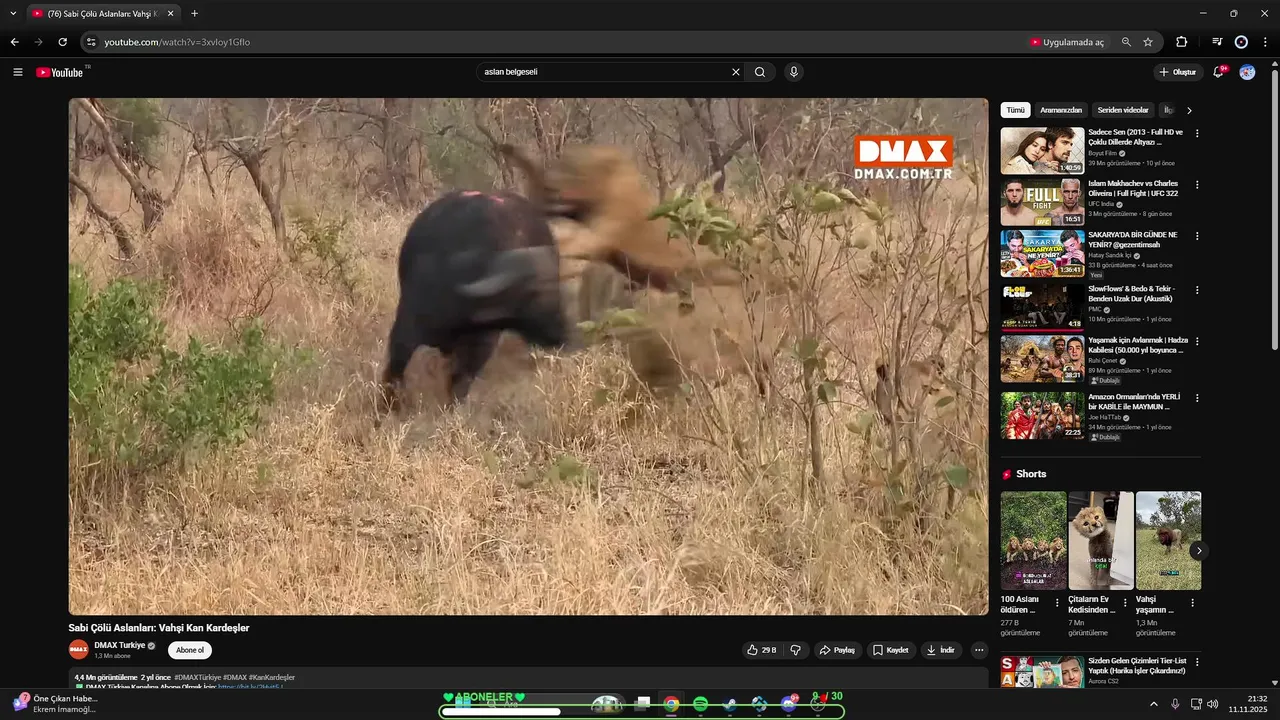Show more filter chips with right chevron
Image resolution: width=1280 pixels, height=720 pixels.
point(1189,110)
